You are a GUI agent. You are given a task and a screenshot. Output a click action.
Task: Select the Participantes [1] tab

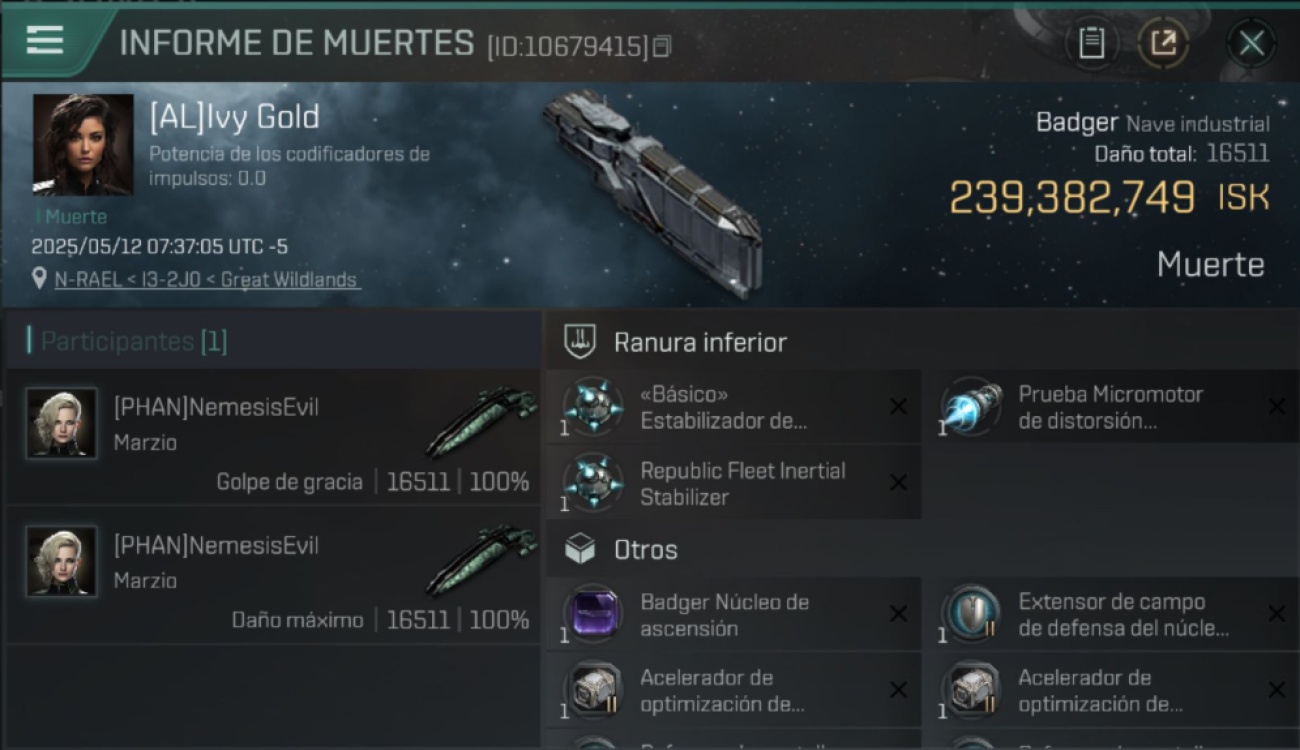(x=134, y=341)
